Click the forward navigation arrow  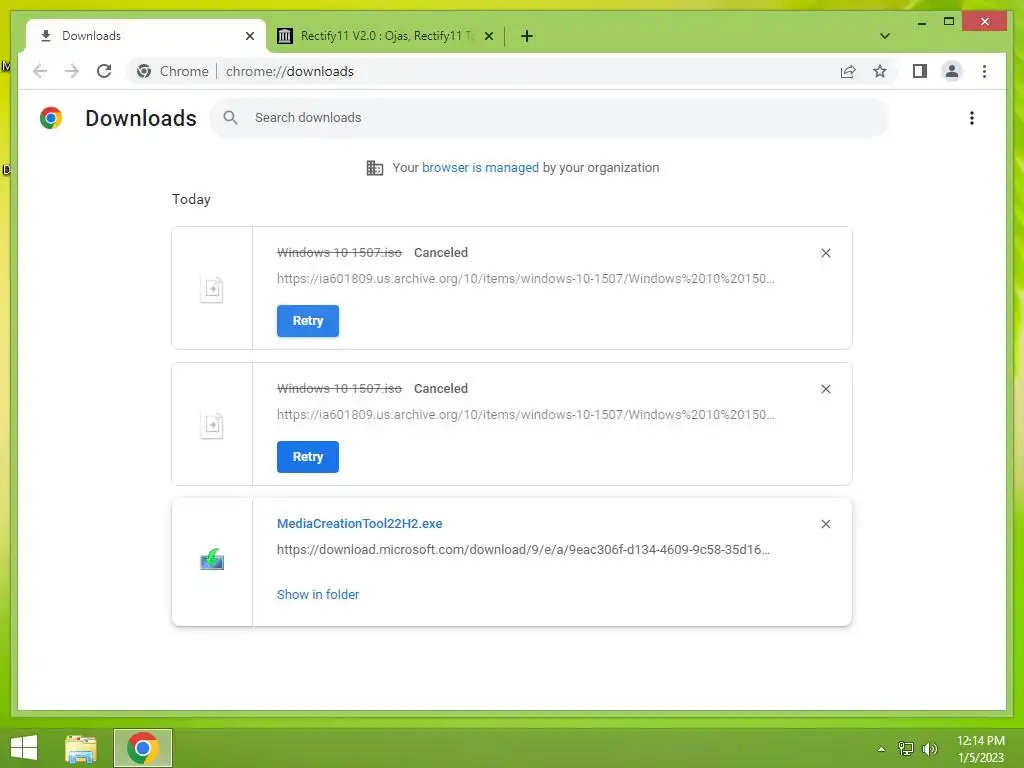[72, 71]
